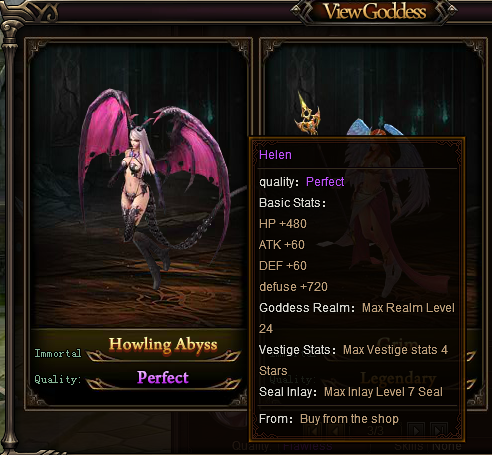
Task: Click the Goddess Realm line in tooltip
Action: point(357,318)
